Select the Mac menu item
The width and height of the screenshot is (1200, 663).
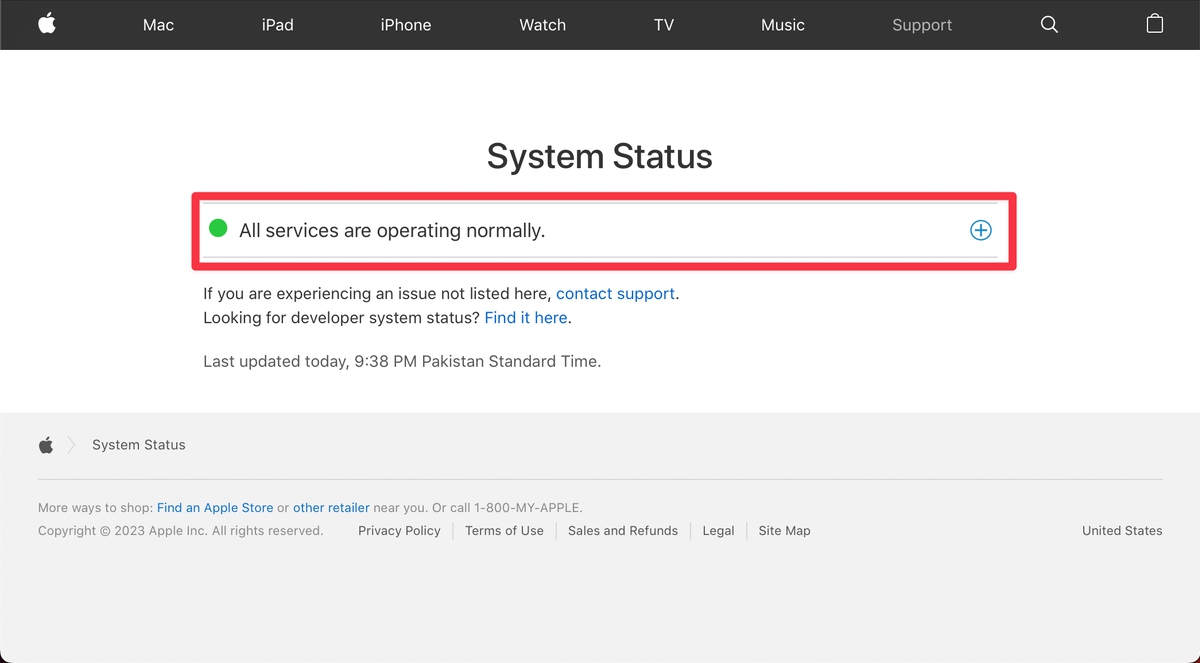click(158, 25)
